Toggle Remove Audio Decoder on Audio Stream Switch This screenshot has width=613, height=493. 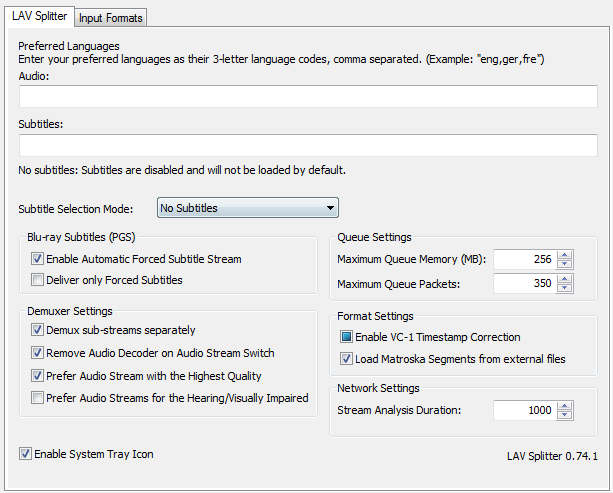[38, 353]
